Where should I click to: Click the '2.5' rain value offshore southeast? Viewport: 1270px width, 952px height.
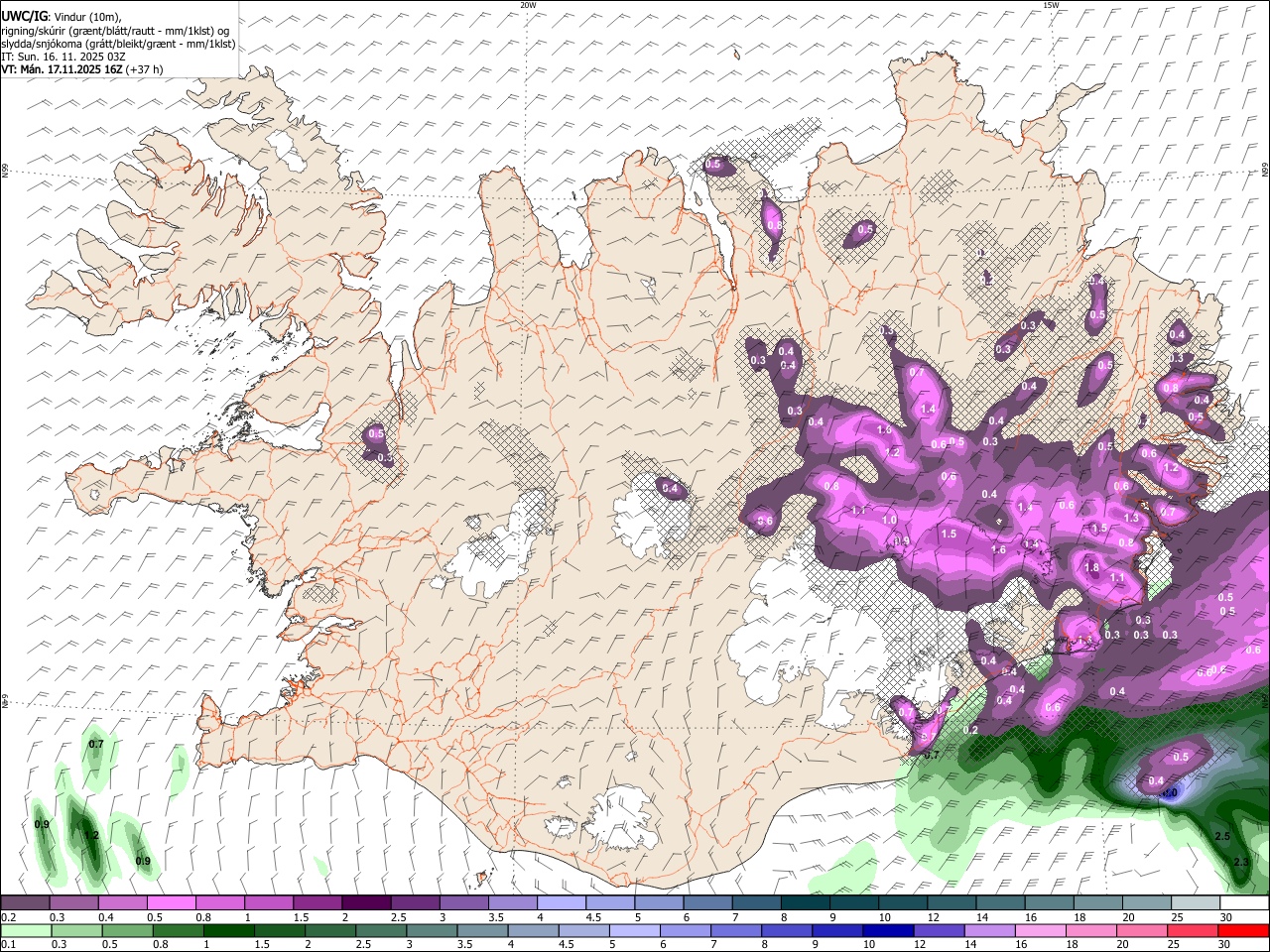1222,837
